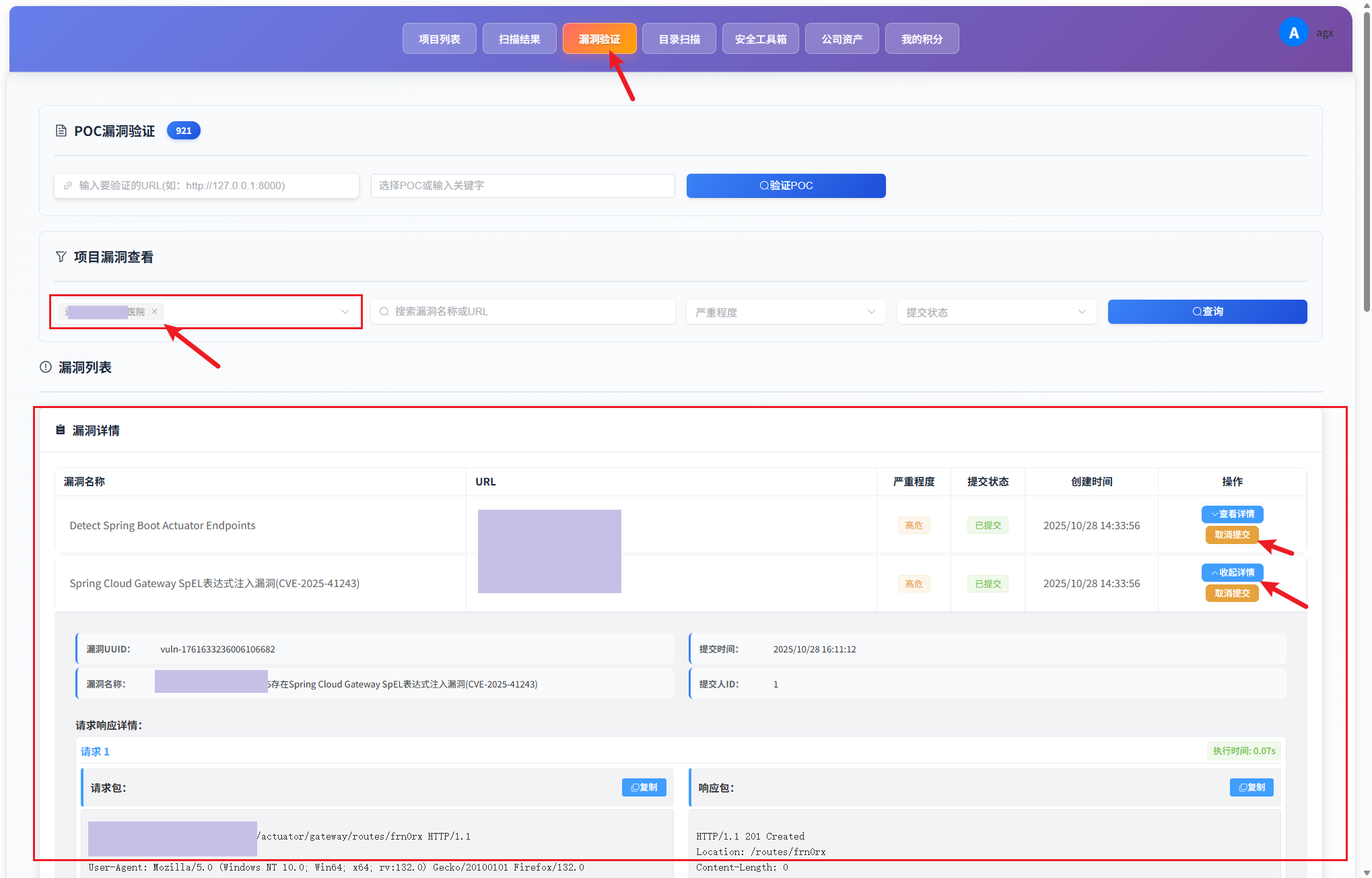The image size is (1372, 878).
Task: Click the info icon beside 漏洞列表
Action: [45, 367]
